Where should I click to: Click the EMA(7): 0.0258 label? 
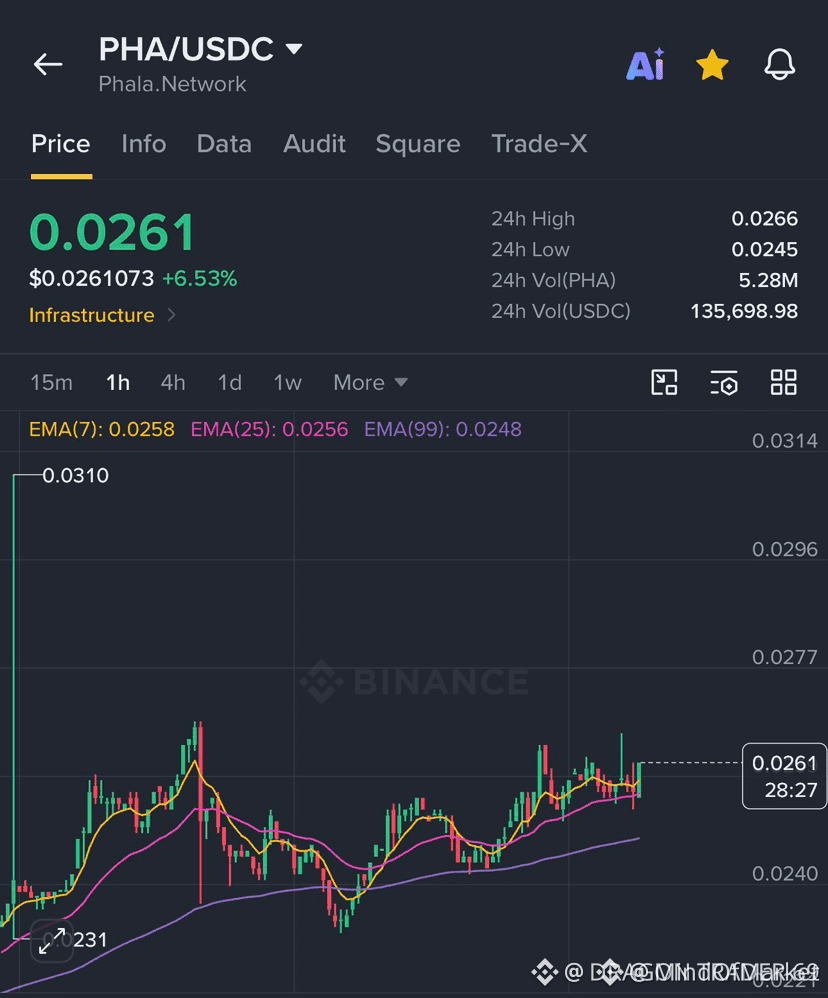(x=102, y=429)
